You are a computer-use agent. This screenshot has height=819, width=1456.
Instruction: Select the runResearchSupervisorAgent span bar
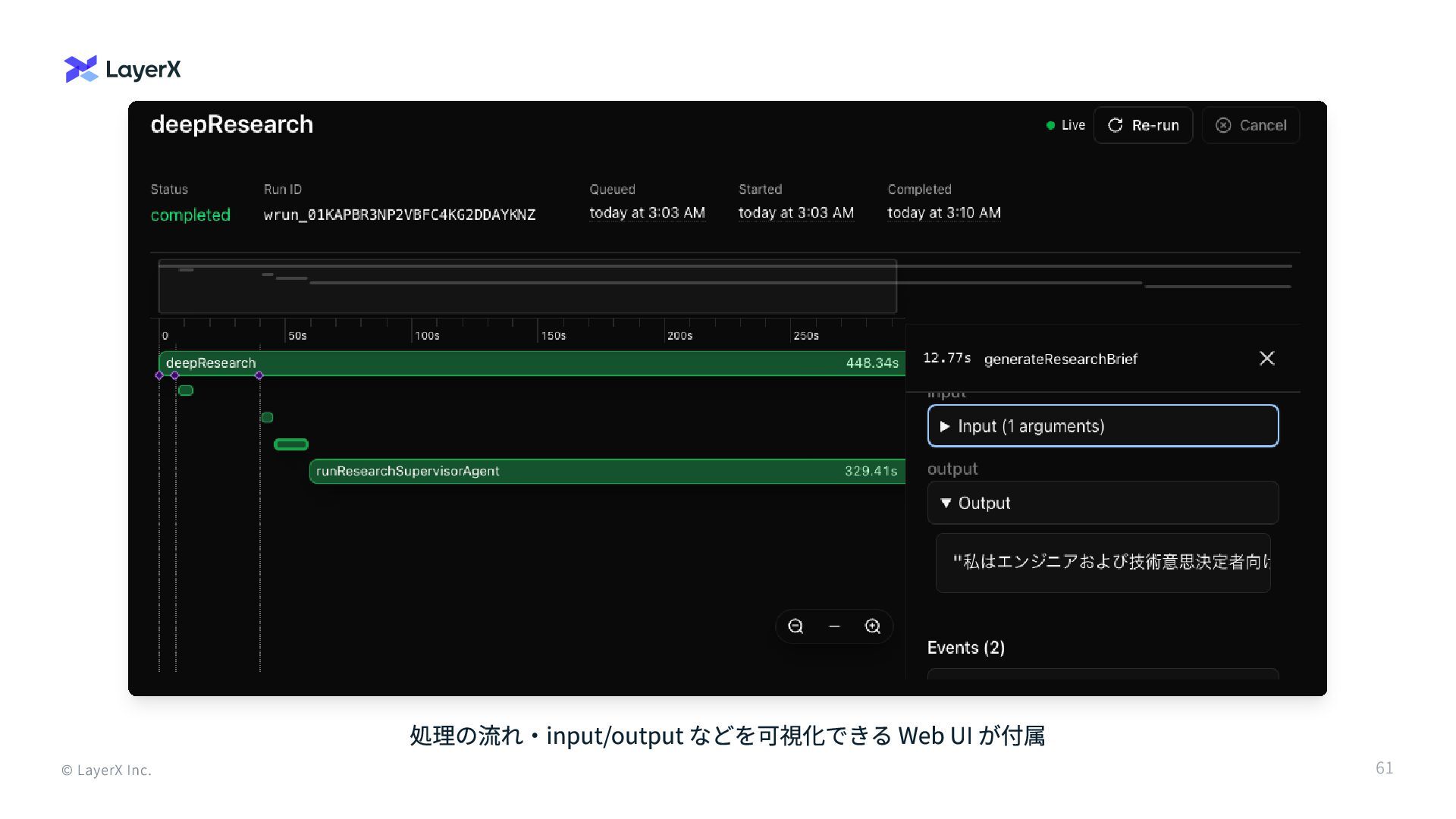tap(607, 471)
